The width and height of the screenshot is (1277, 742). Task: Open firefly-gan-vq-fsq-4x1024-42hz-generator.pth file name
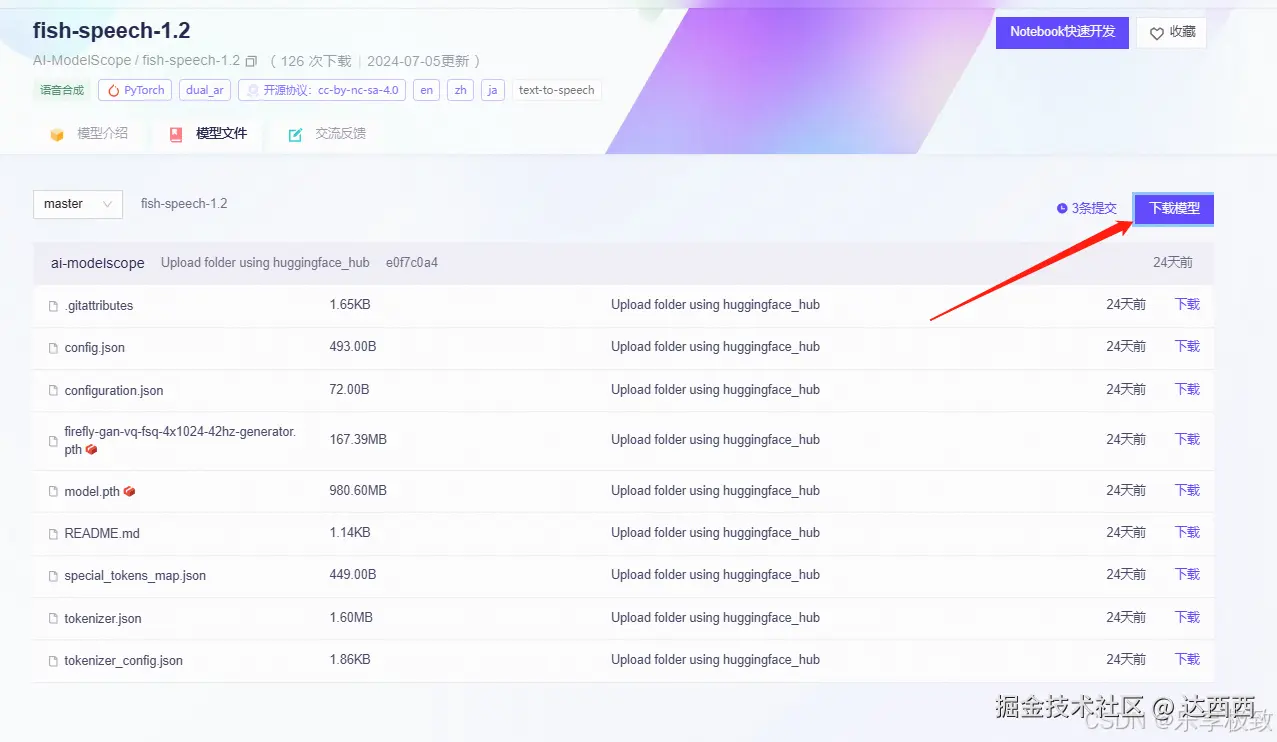pyautogui.click(x=180, y=440)
